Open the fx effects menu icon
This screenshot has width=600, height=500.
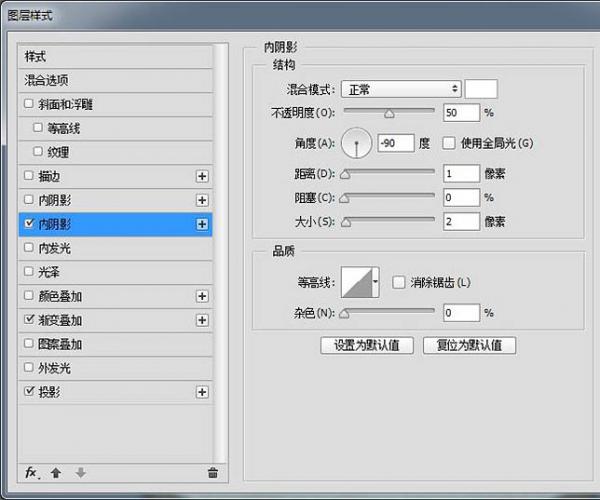[32, 473]
